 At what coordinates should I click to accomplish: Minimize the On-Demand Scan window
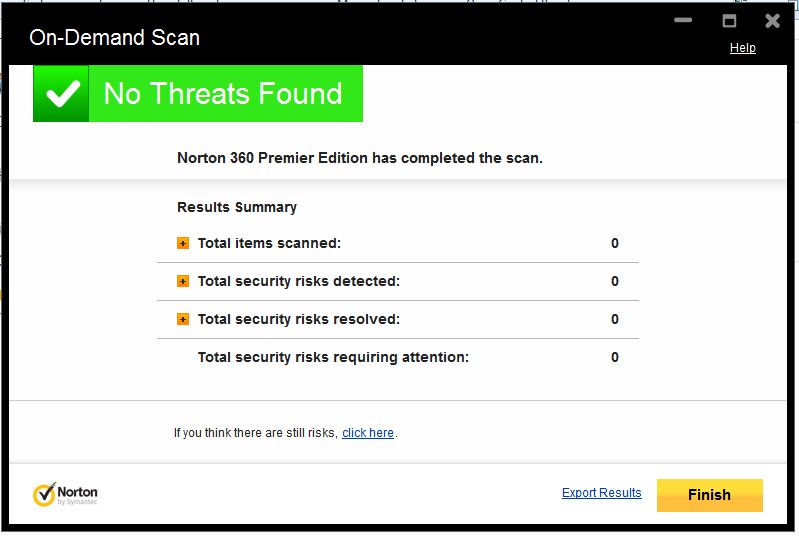[684, 21]
